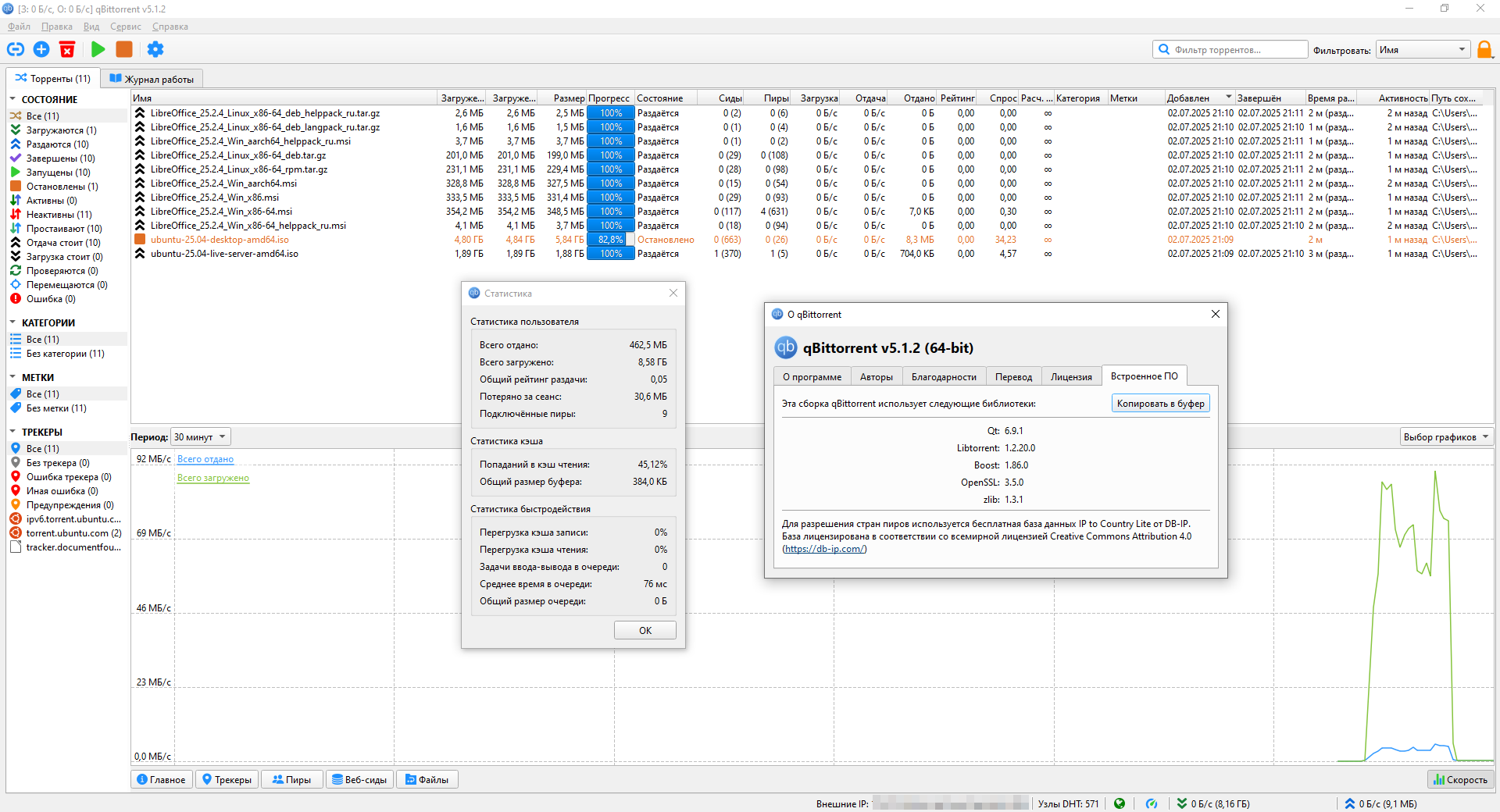Collapse the МЕТКИ section
1500x812 pixels.
point(12,377)
